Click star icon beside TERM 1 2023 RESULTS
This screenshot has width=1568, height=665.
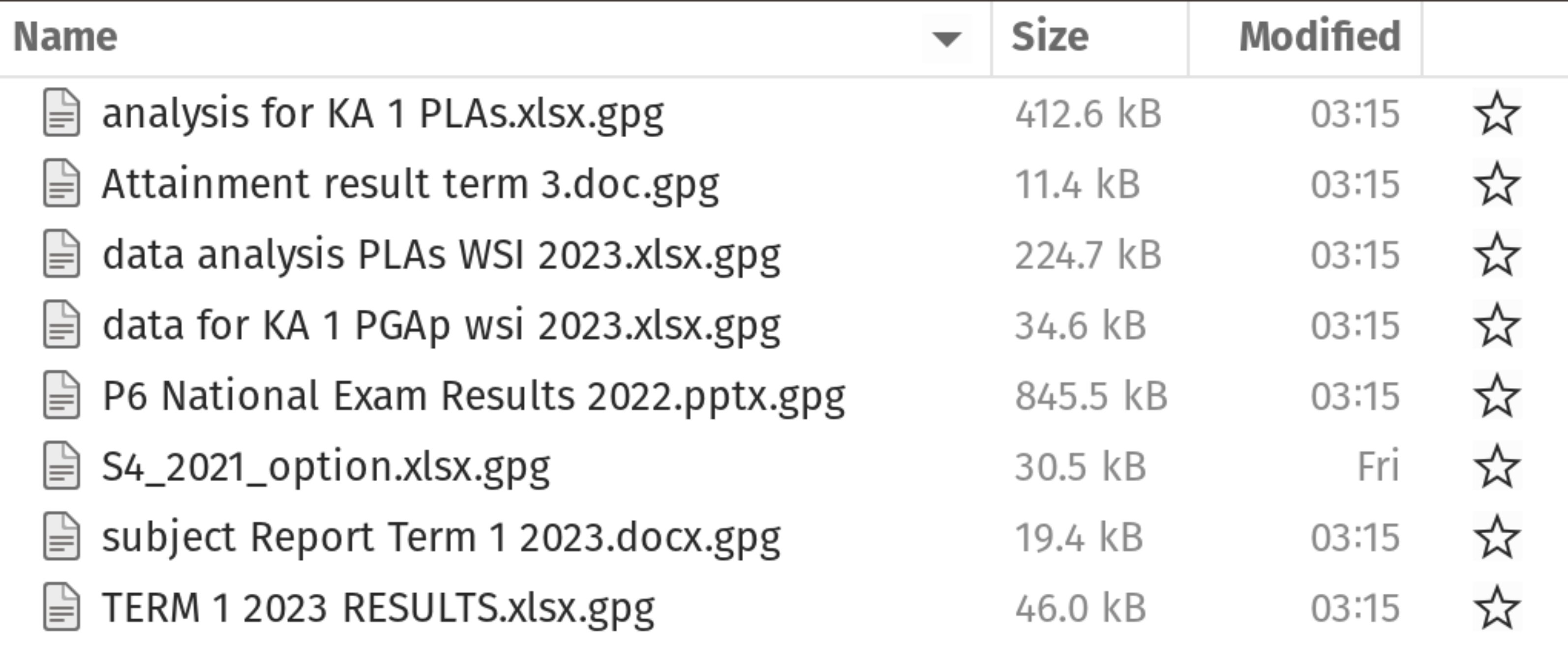pos(1497,607)
